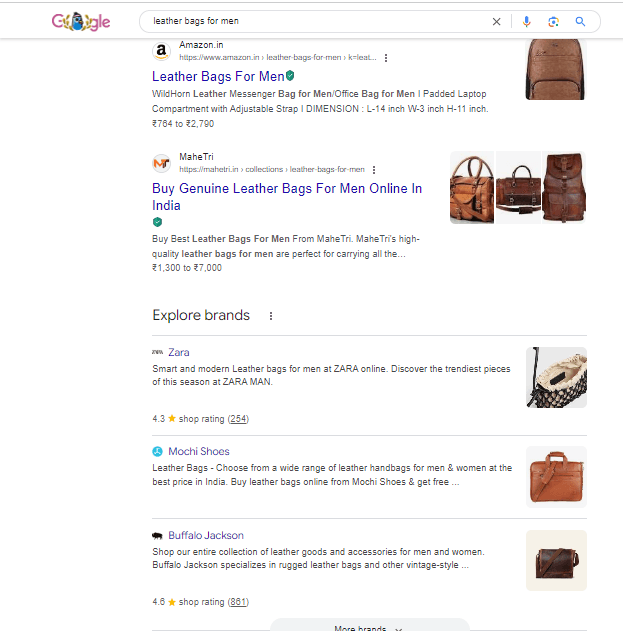
Task: Clear the search query with X icon
Action: (497, 22)
